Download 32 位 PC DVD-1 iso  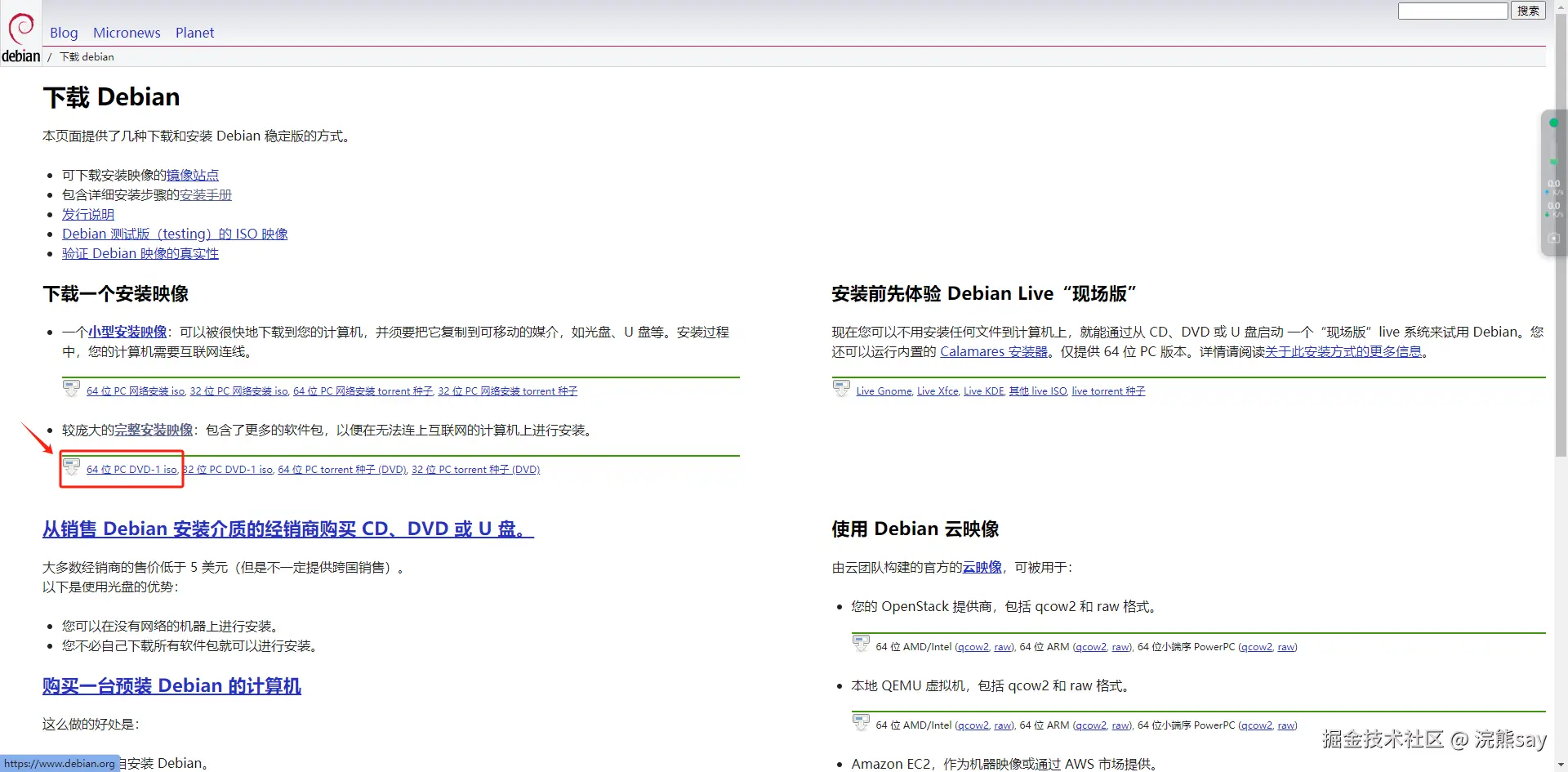click(x=228, y=470)
